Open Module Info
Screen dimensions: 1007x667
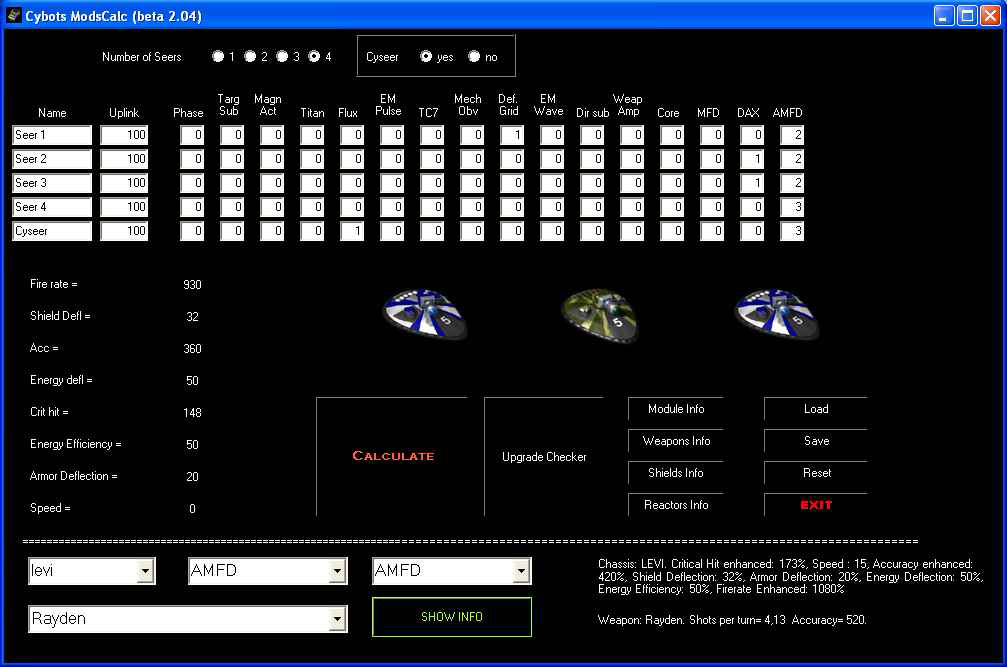coord(676,409)
